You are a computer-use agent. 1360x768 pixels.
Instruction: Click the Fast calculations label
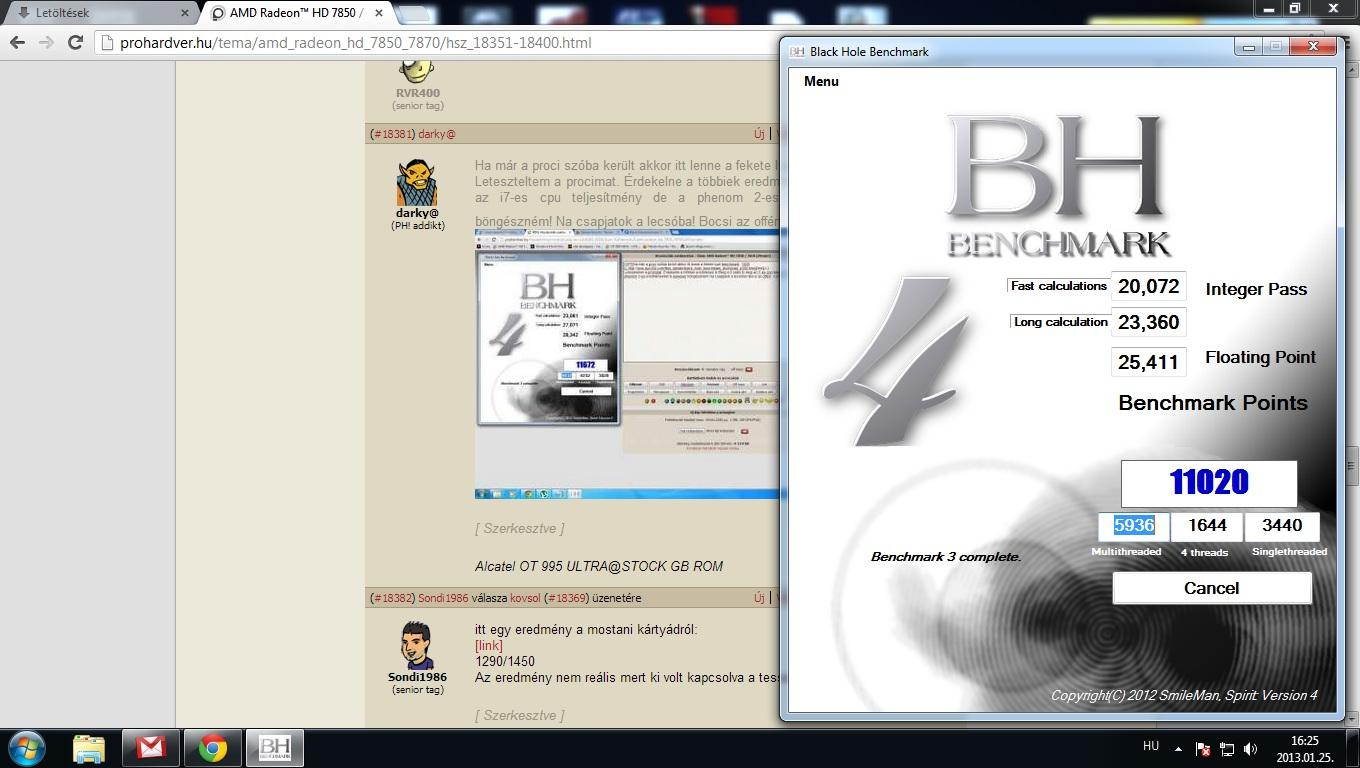coord(1058,286)
